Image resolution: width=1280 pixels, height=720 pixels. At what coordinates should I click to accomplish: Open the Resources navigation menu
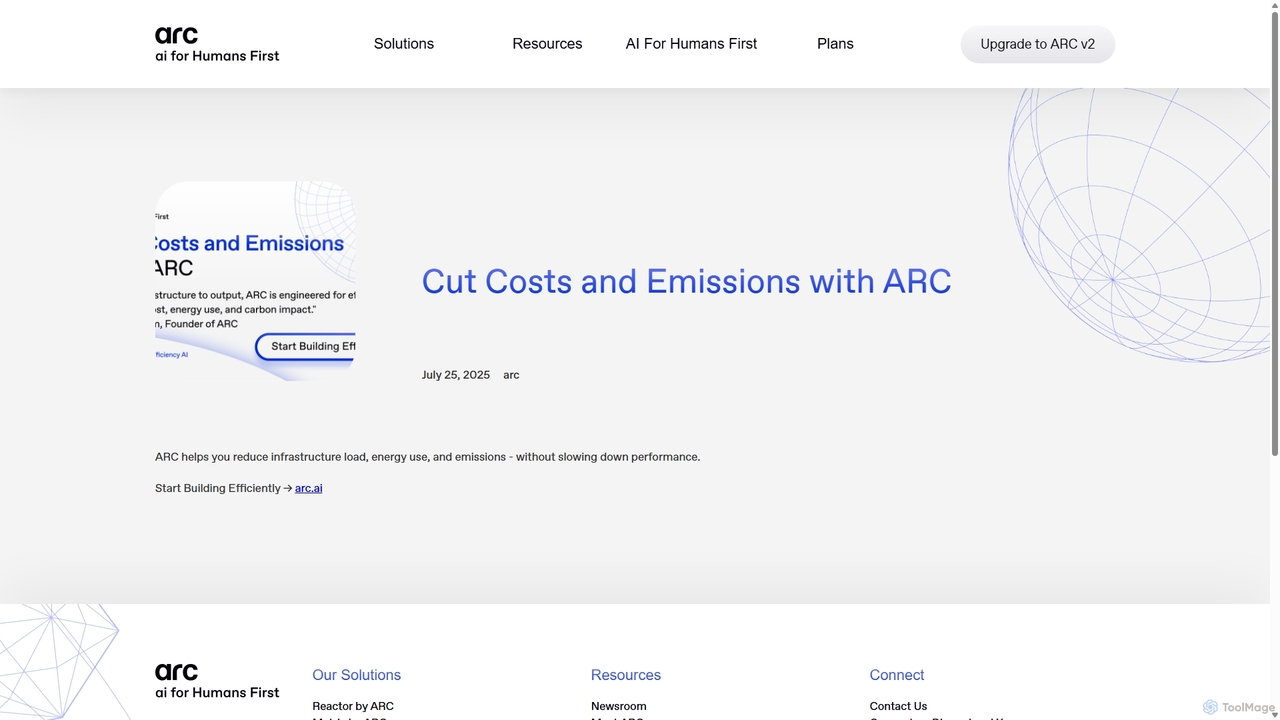coord(547,44)
